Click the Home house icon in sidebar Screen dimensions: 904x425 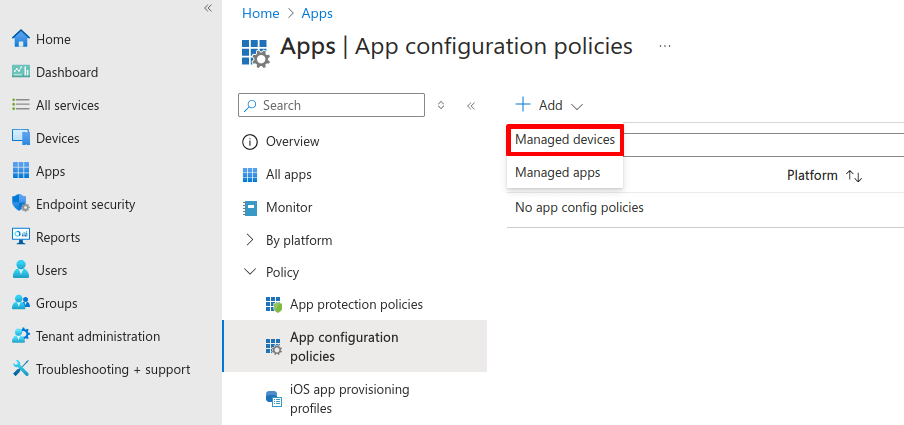pyautogui.click(x=21, y=39)
